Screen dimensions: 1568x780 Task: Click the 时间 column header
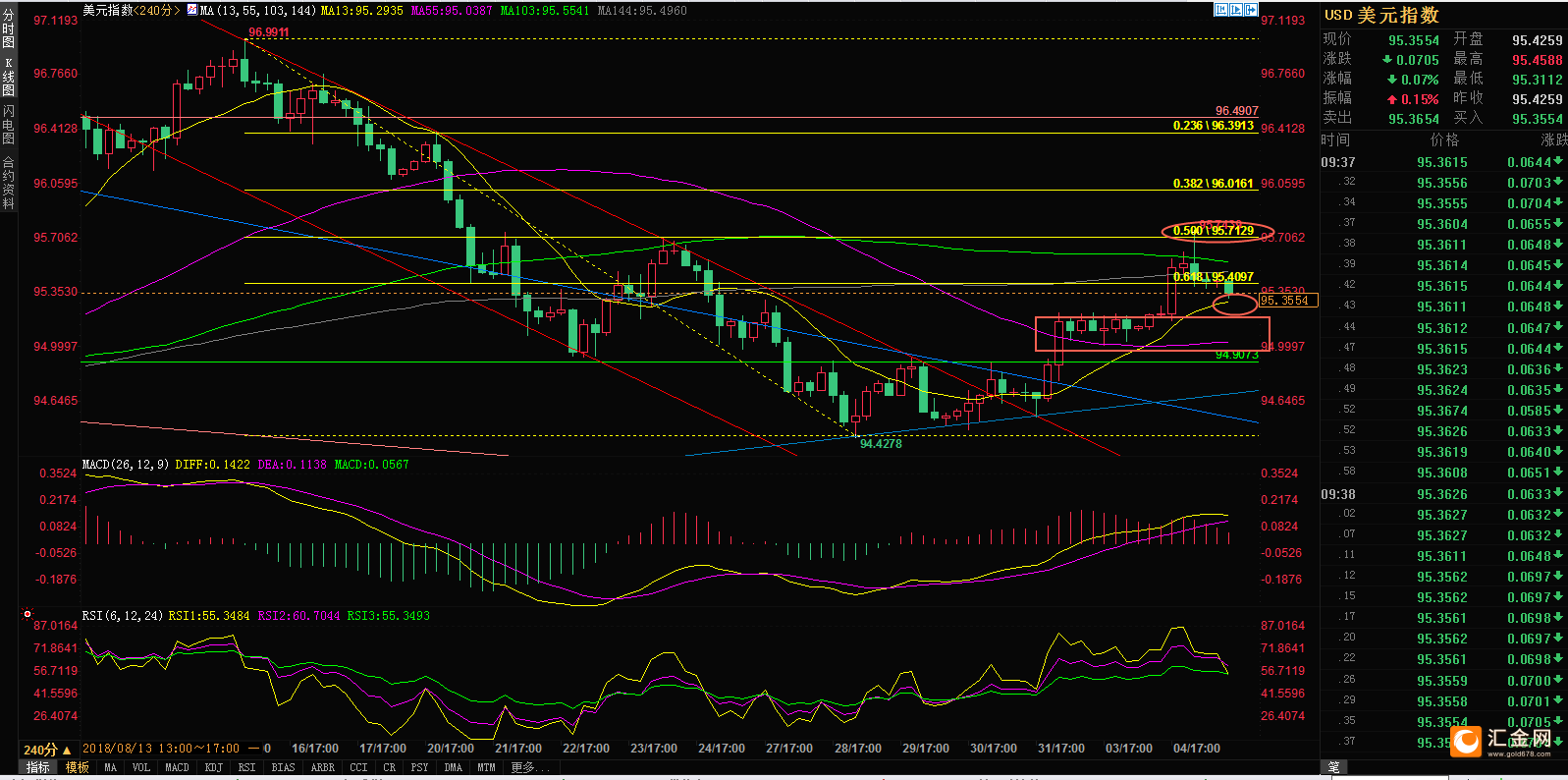pos(1335,140)
